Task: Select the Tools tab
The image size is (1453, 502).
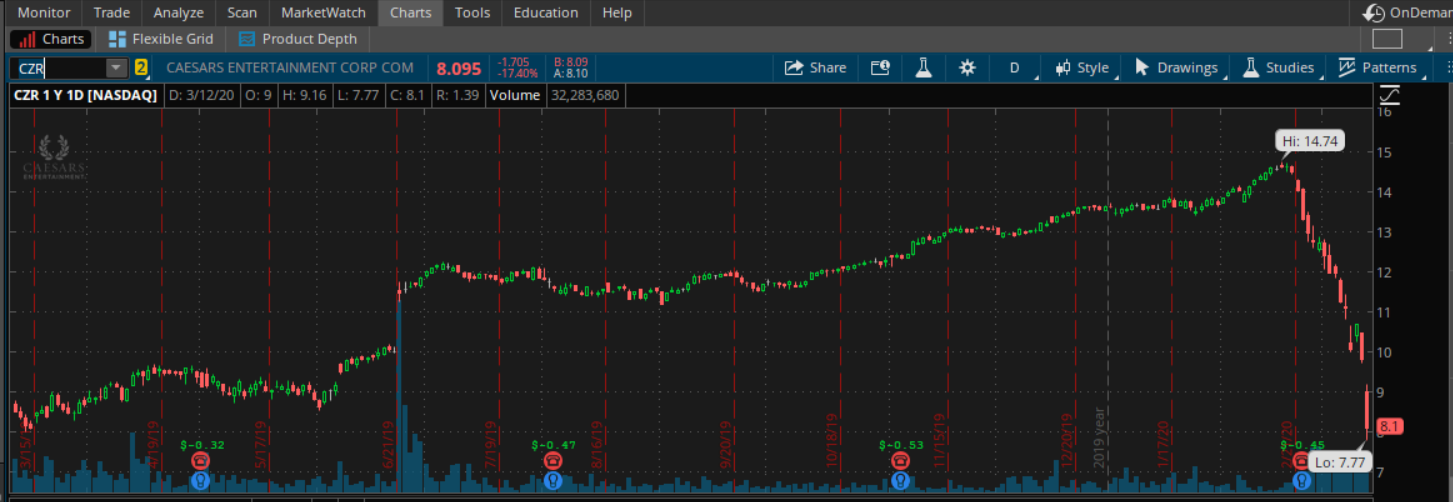Action: coord(472,13)
